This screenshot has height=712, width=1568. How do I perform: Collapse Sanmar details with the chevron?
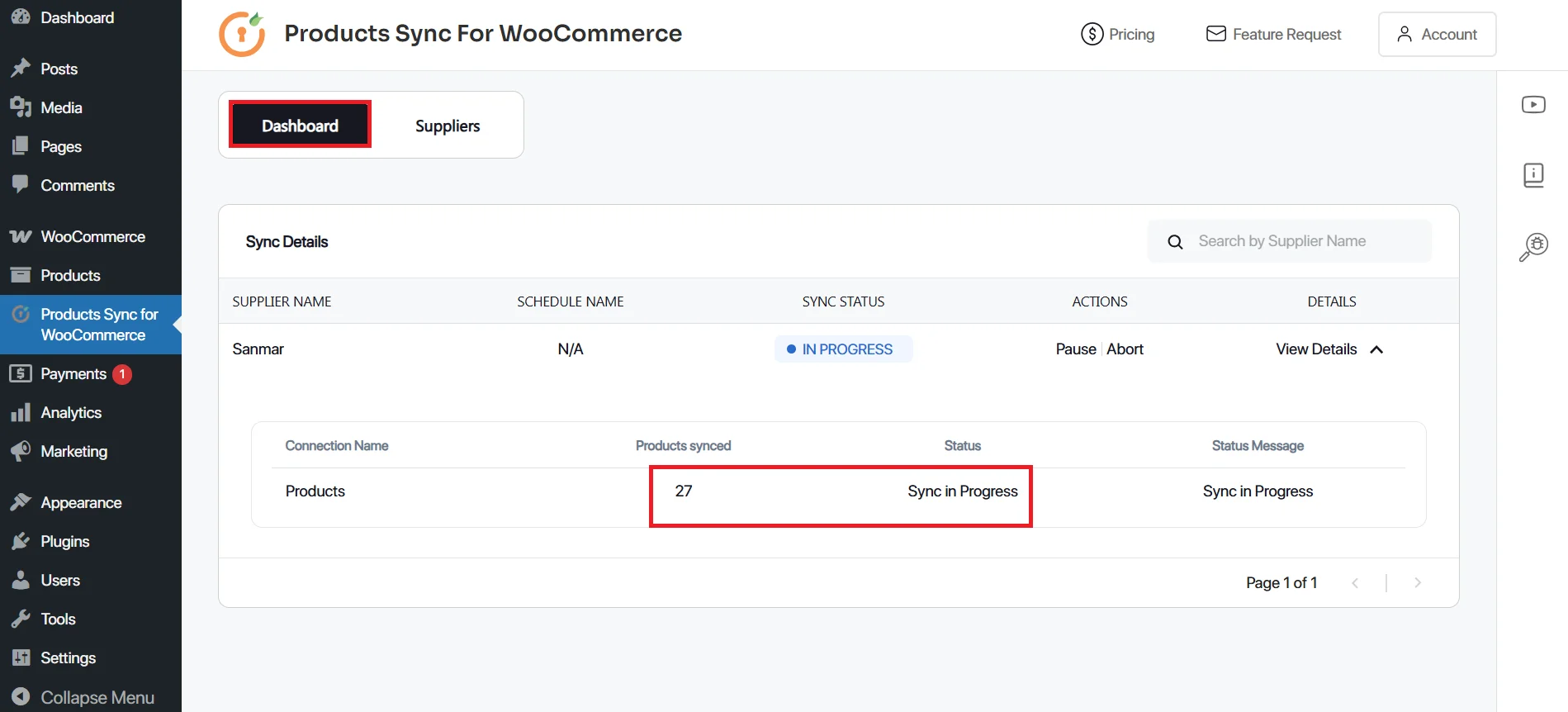point(1376,349)
